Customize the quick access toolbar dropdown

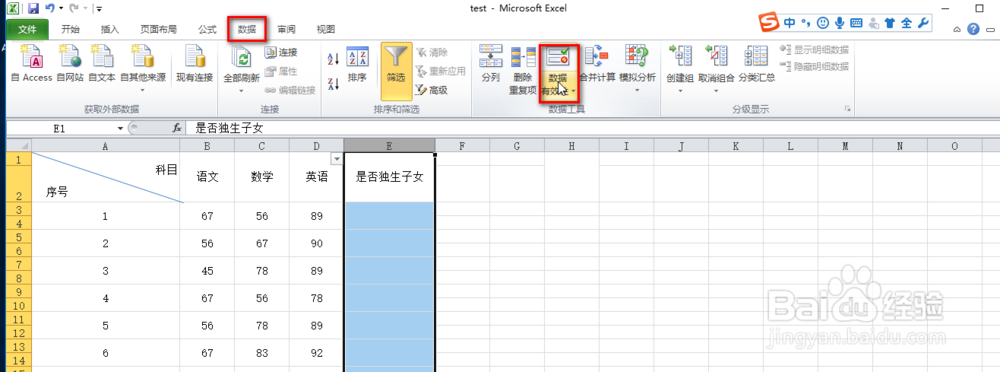[x=98, y=9]
